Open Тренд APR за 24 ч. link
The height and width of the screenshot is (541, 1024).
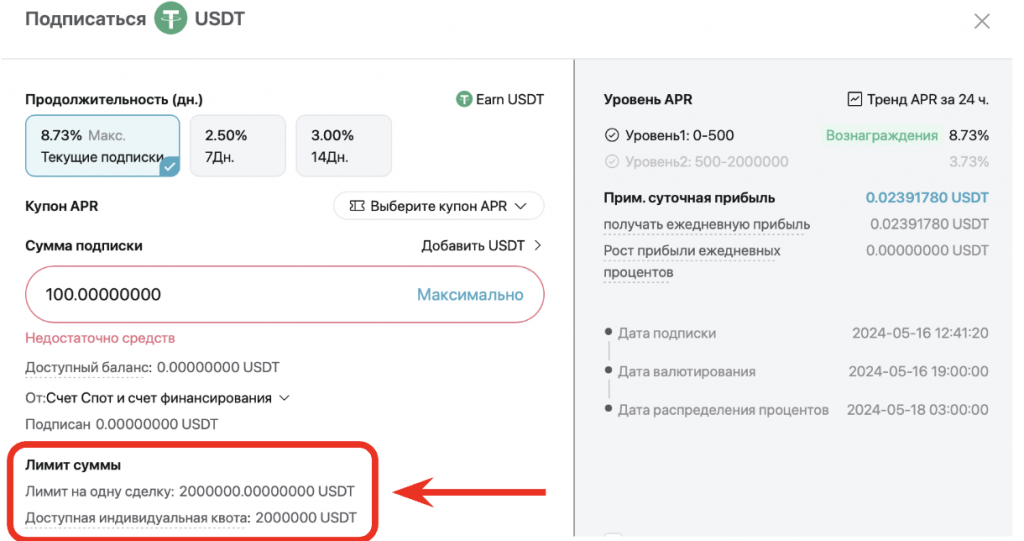point(927,99)
